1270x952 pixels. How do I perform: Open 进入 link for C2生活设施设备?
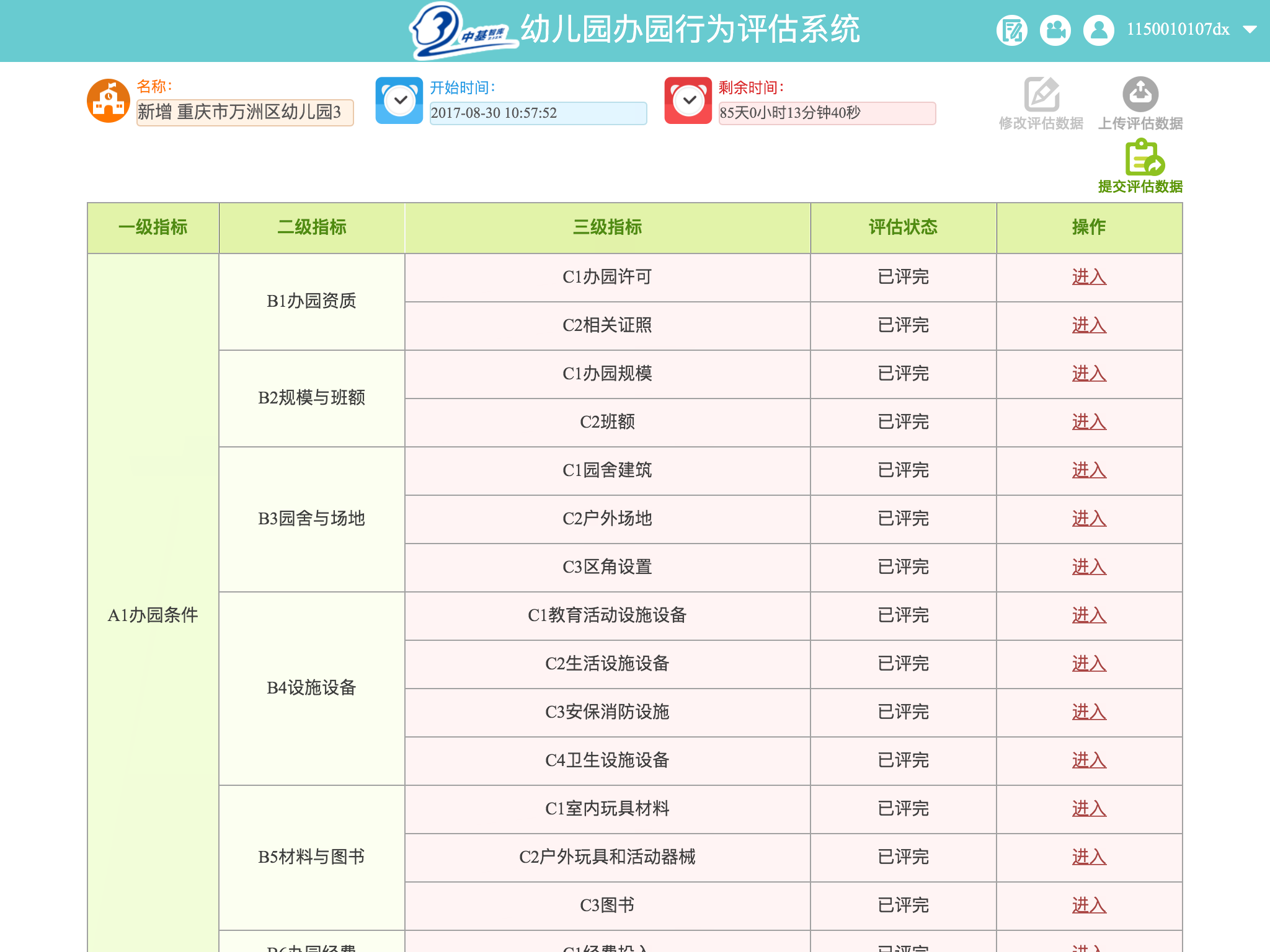(x=1089, y=664)
